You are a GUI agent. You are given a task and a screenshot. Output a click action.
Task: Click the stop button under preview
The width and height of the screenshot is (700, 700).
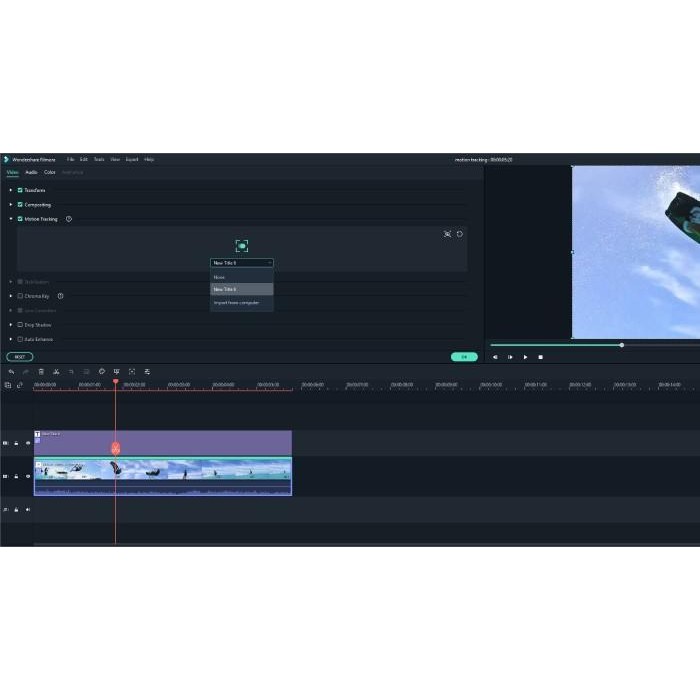(x=540, y=357)
